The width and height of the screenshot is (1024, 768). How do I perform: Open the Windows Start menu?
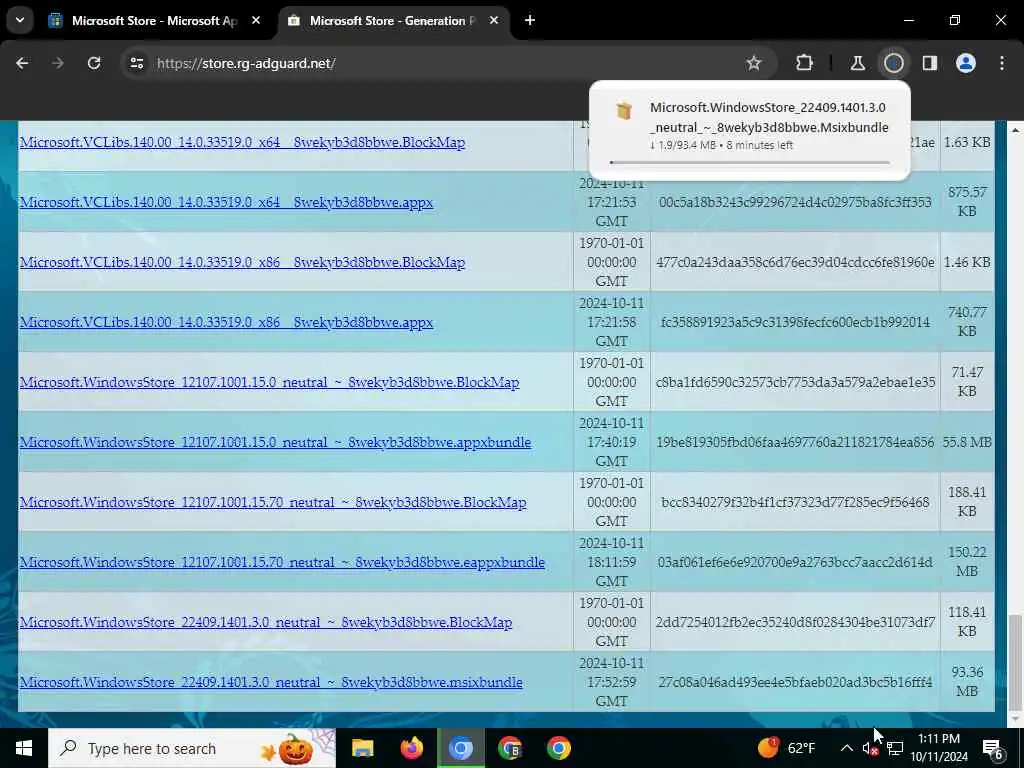(24, 748)
